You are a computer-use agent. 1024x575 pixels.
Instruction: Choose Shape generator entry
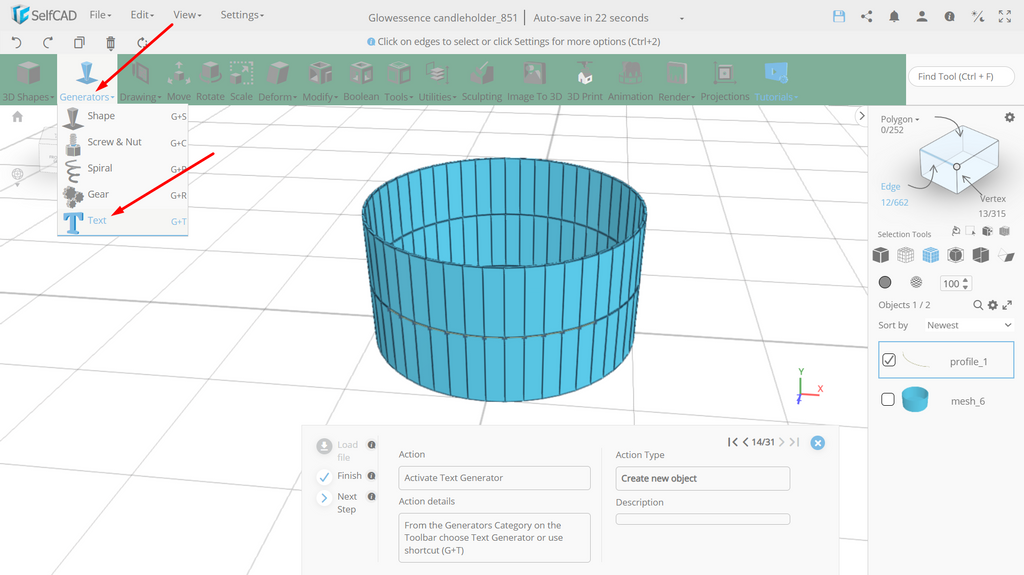point(123,116)
